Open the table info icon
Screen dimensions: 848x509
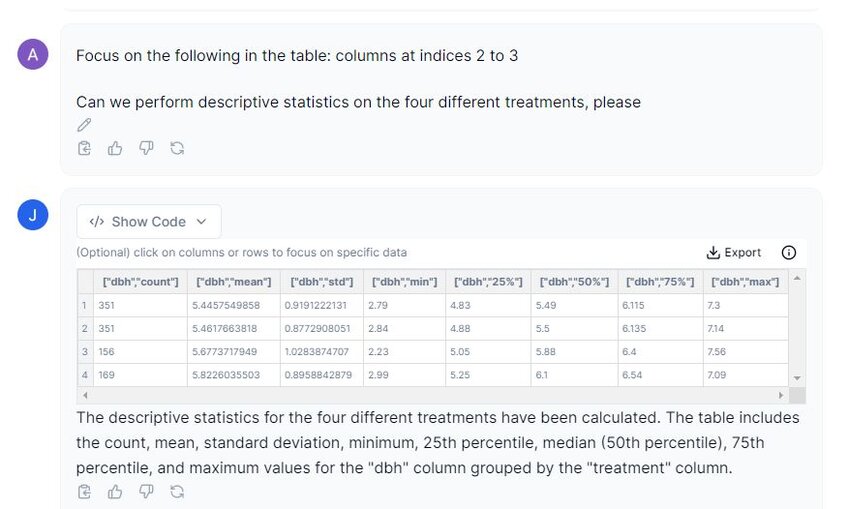(x=789, y=253)
